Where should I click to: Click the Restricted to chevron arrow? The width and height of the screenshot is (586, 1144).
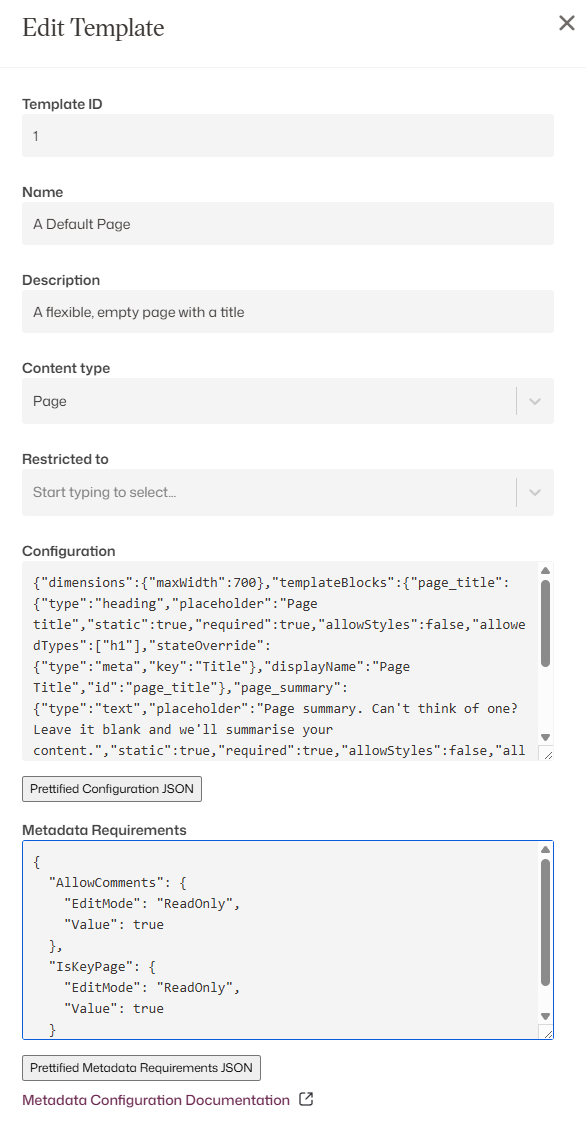tap(535, 492)
